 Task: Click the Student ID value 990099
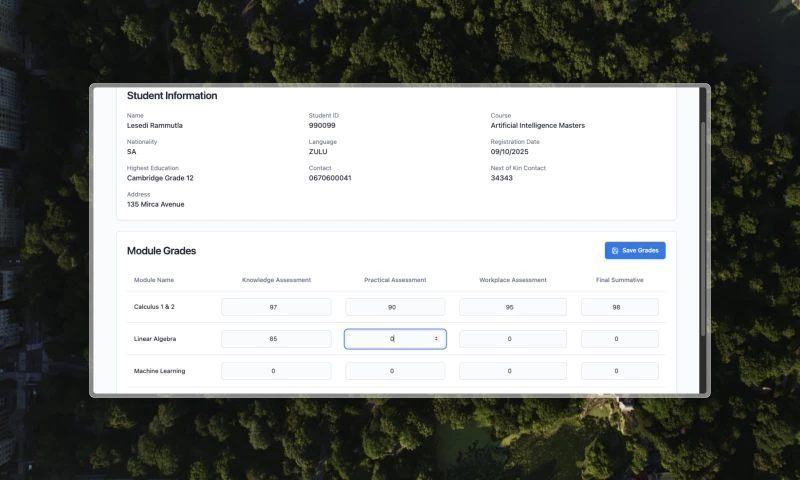click(x=322, y=126)
